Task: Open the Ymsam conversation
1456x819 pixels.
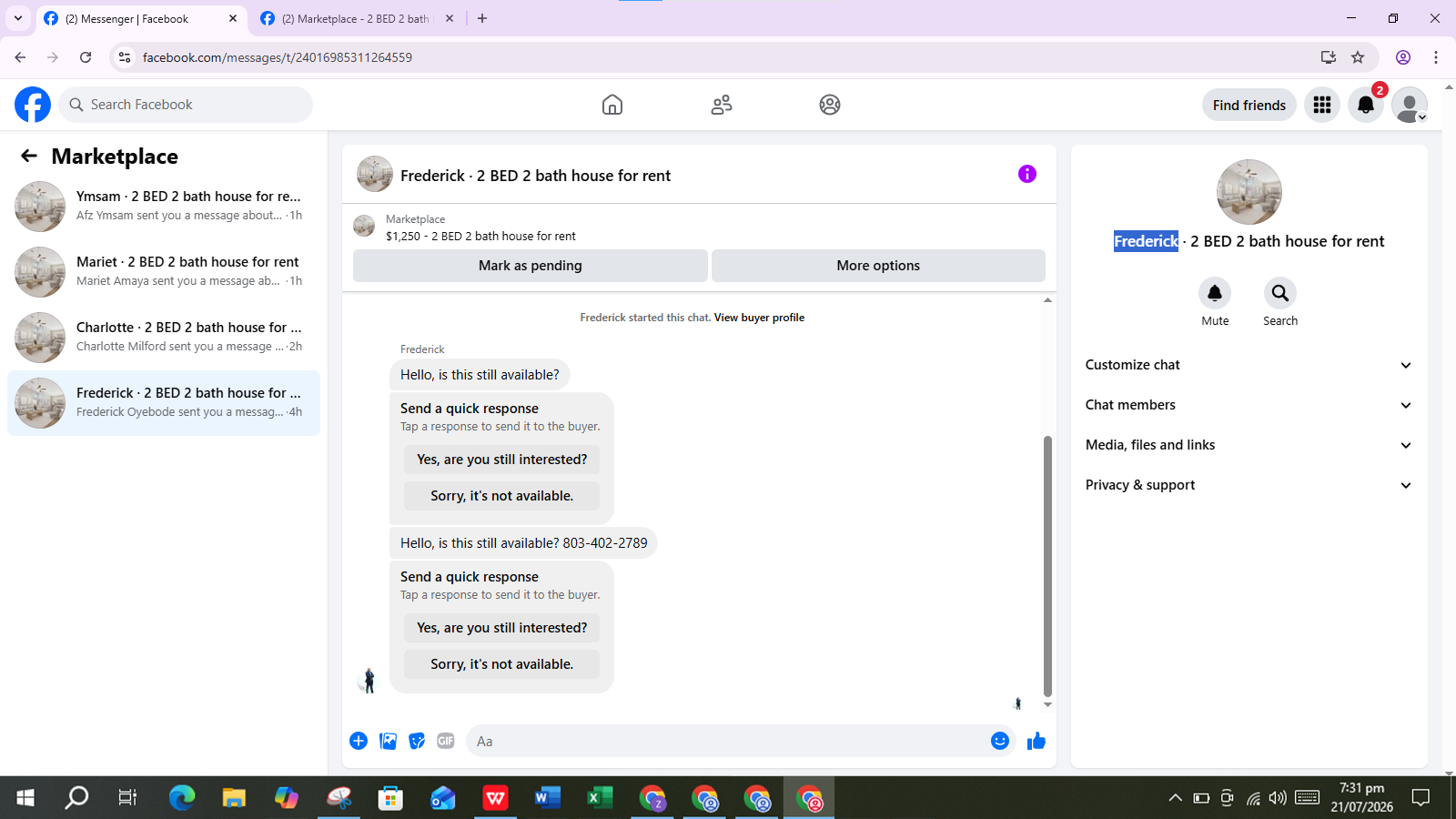Action: [x=164, y=207]
